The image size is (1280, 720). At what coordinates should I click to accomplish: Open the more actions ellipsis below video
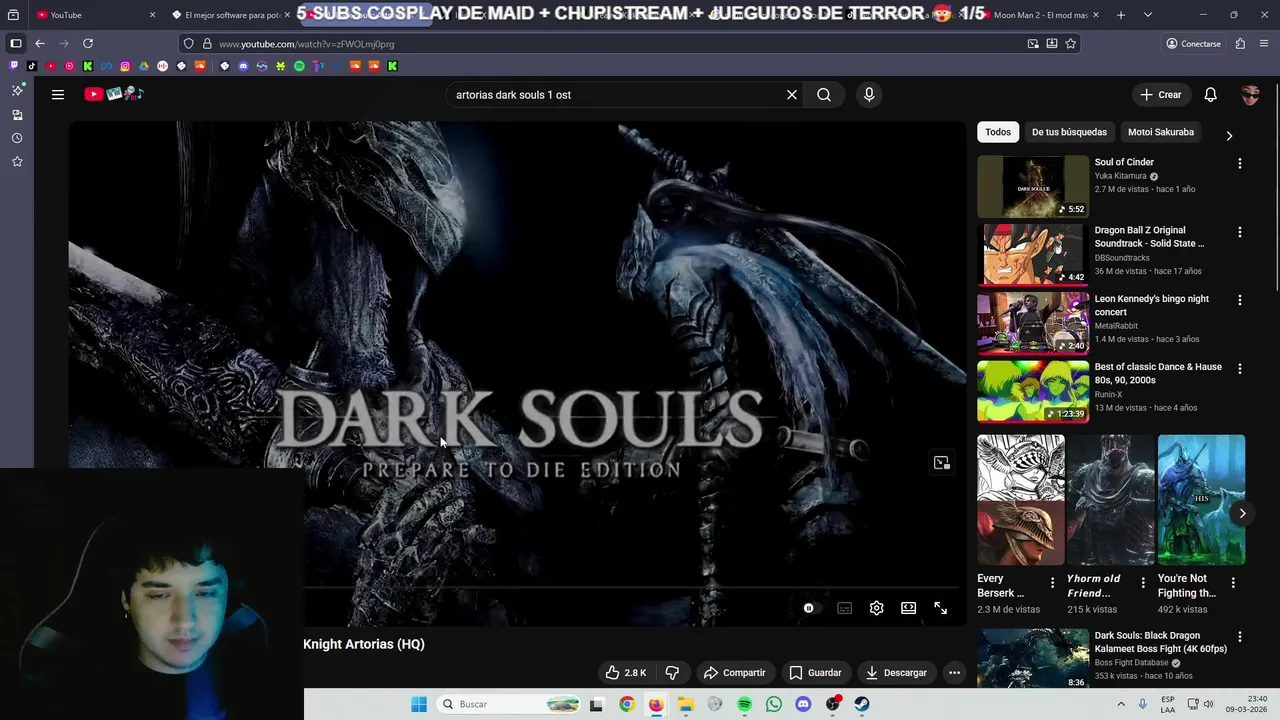pos(954,672)
